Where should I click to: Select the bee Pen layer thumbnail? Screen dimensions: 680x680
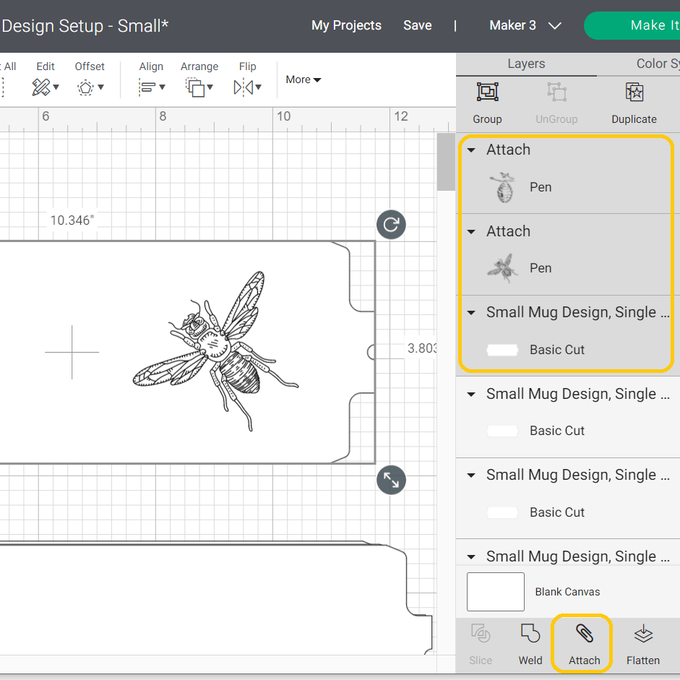tap(502, 268)
